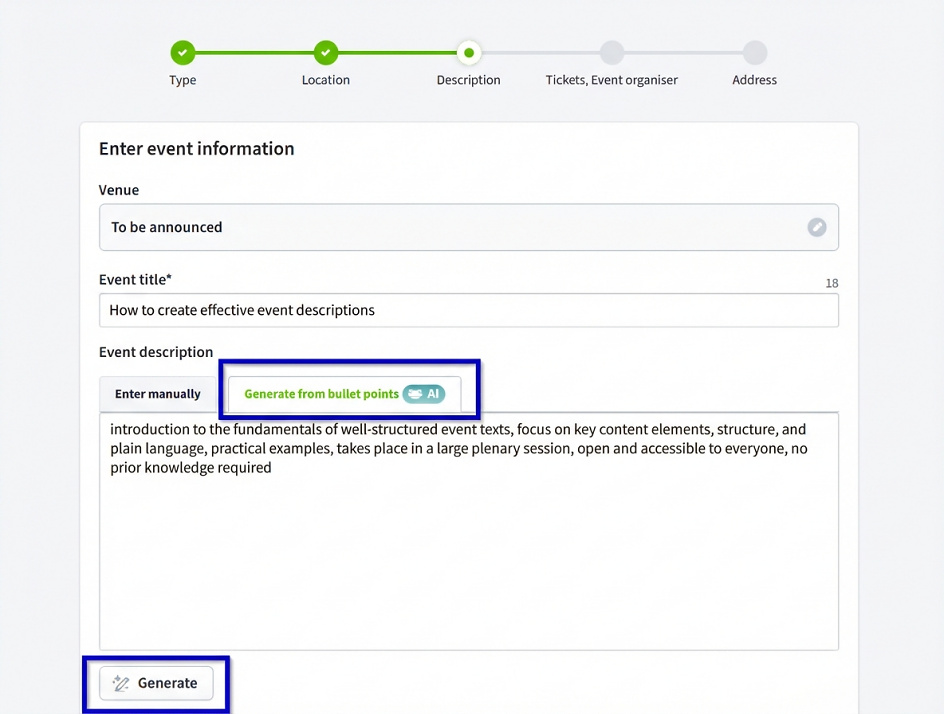Click the Address step label
This screenshot has height=714, width=944.
755,78
